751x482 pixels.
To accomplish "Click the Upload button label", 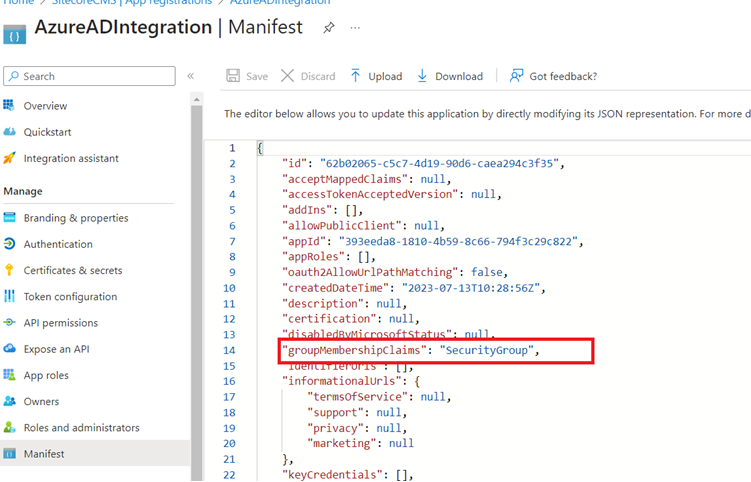I will coord(385,76).
